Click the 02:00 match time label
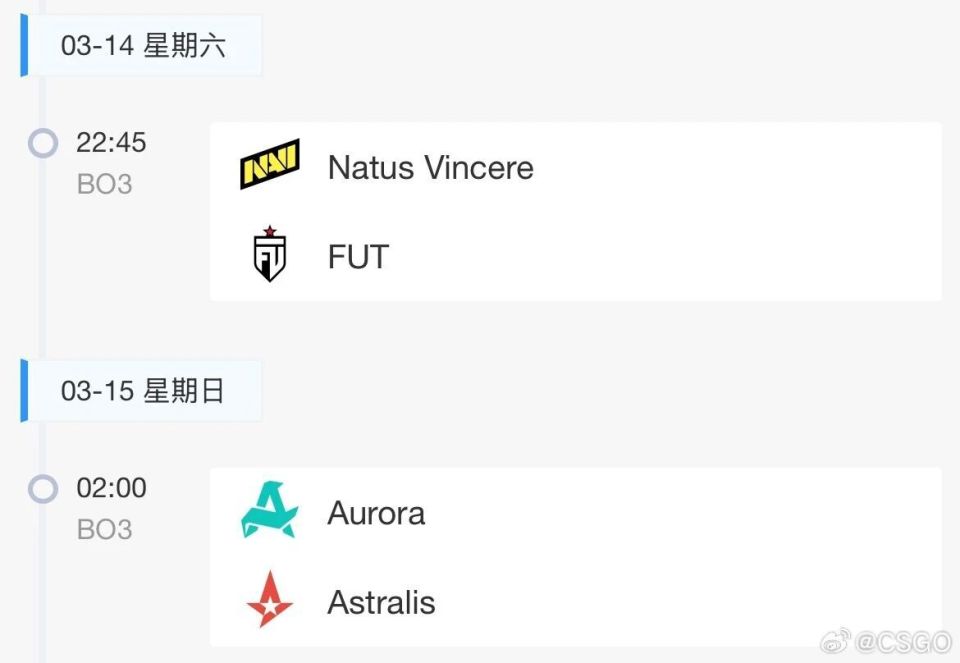The width and height of the screenshot is (960, 663). click(x=111, y=489)
